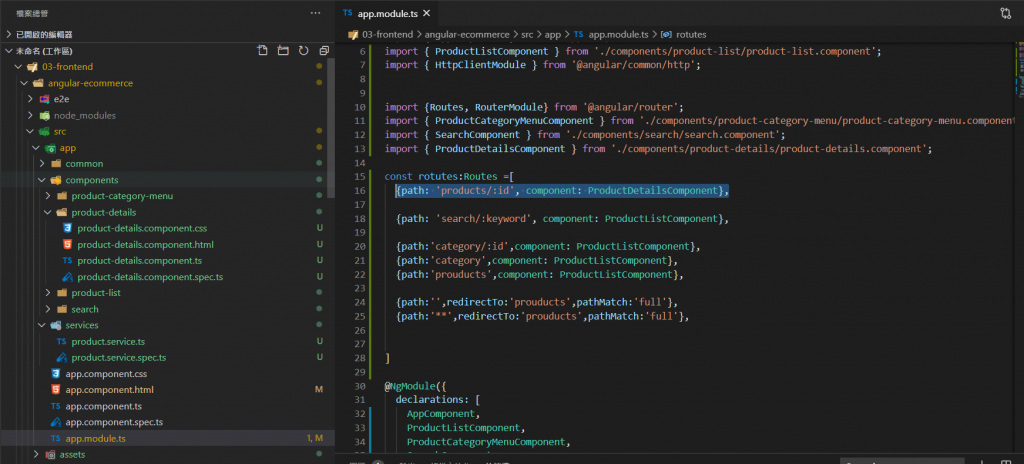Click the New File icon in explorer
This screenshot has height=464, width=1024.
click(x=262, y=51)
